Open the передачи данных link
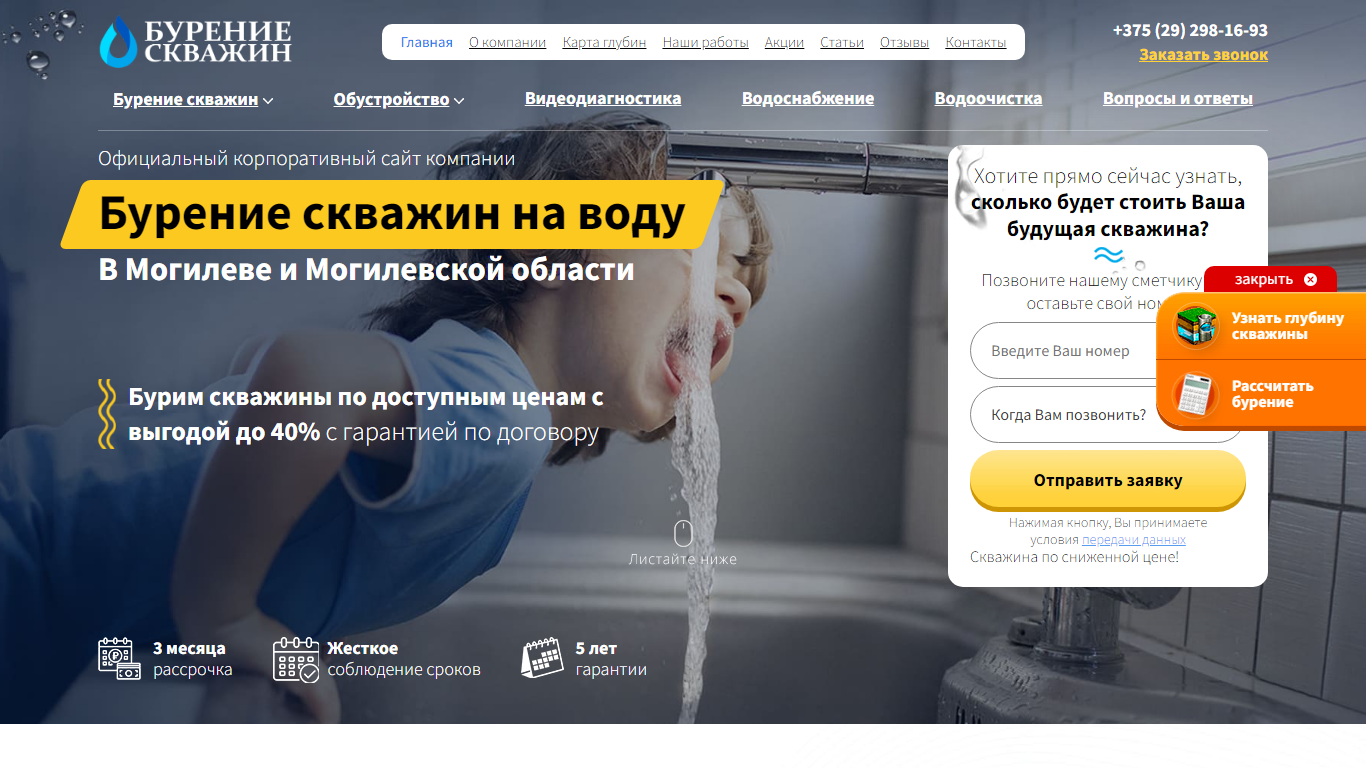Viewport: 1366px width, 768px height. 1133,539
